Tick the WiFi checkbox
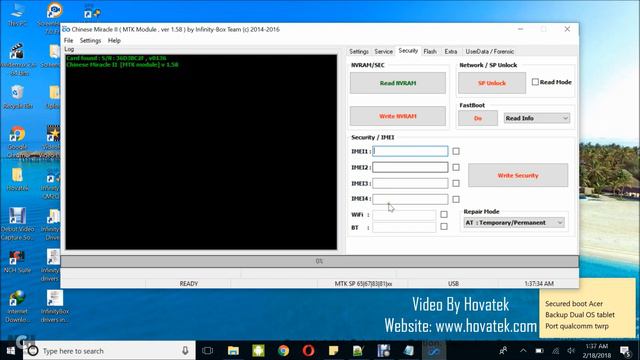The image size is (640, 360). point(444,214)
